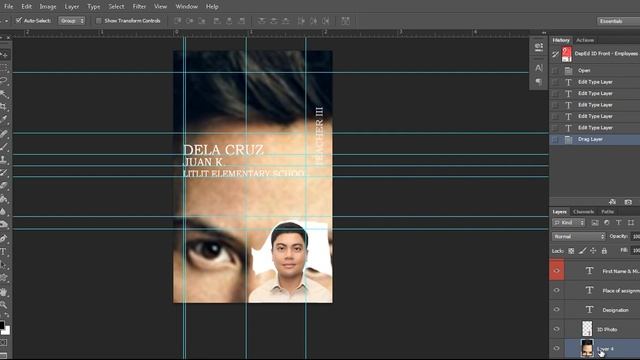Open the Essentials workspace dropdown

pyautogui.click(x=618, y=21)
